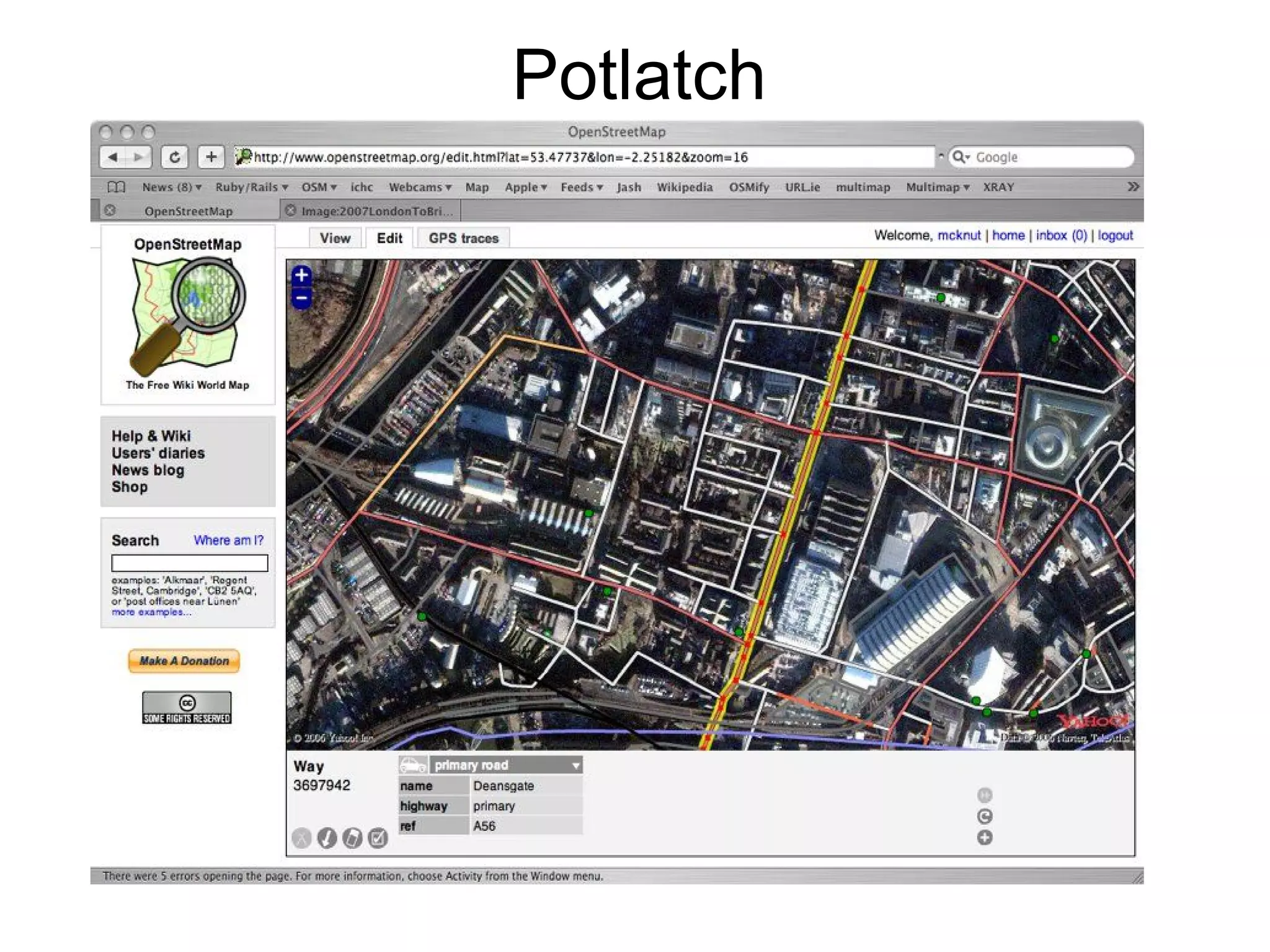This screenshot has width=1270, height=952.
Task: Expand the Ruby/Rails bookmark menu
Action: [252, 187]
